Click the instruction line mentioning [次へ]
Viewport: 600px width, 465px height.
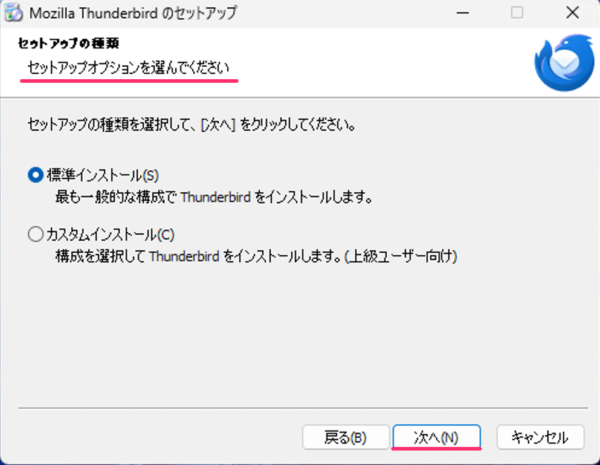tap(192, 125)
